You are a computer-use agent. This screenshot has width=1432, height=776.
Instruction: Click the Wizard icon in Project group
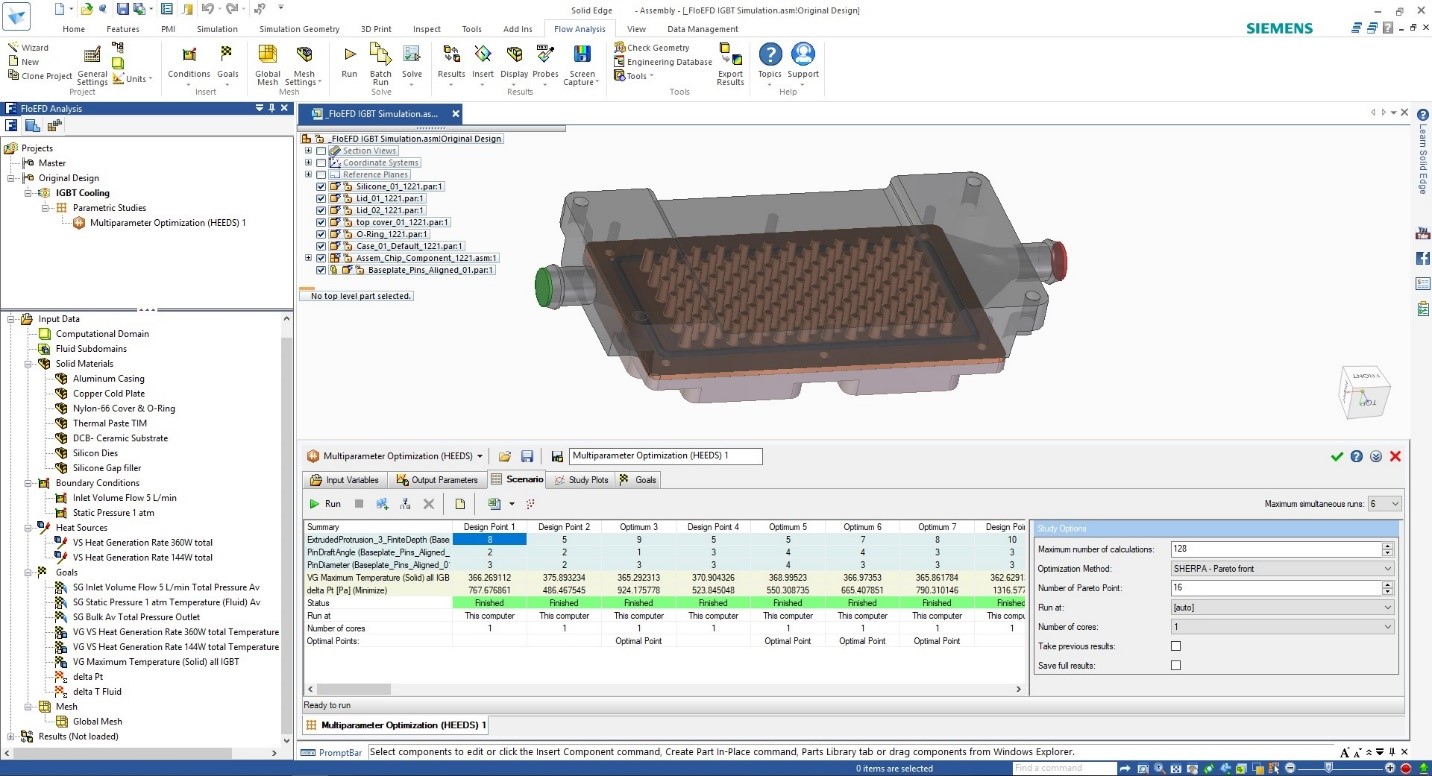pos(12,48)
